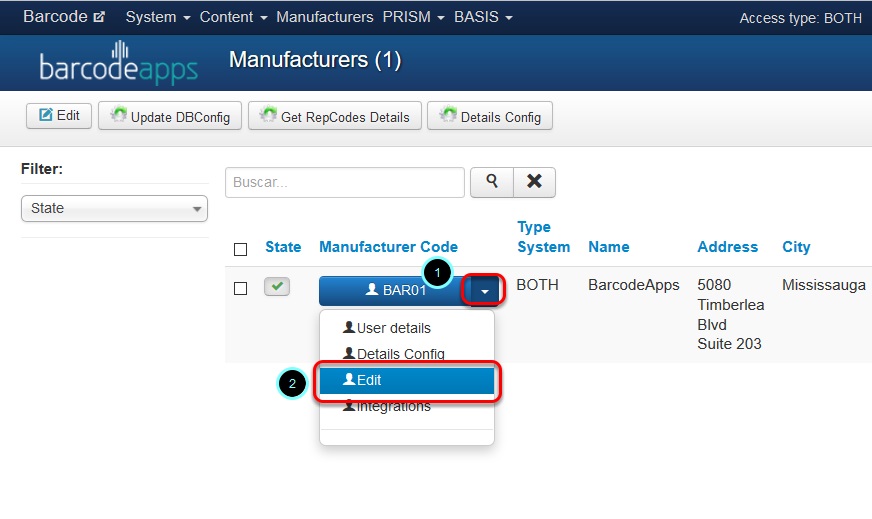Image resolution: width=872 pixels, height=519 pixels.
Task: Click the Mississauga city cell
Action: 824,285
